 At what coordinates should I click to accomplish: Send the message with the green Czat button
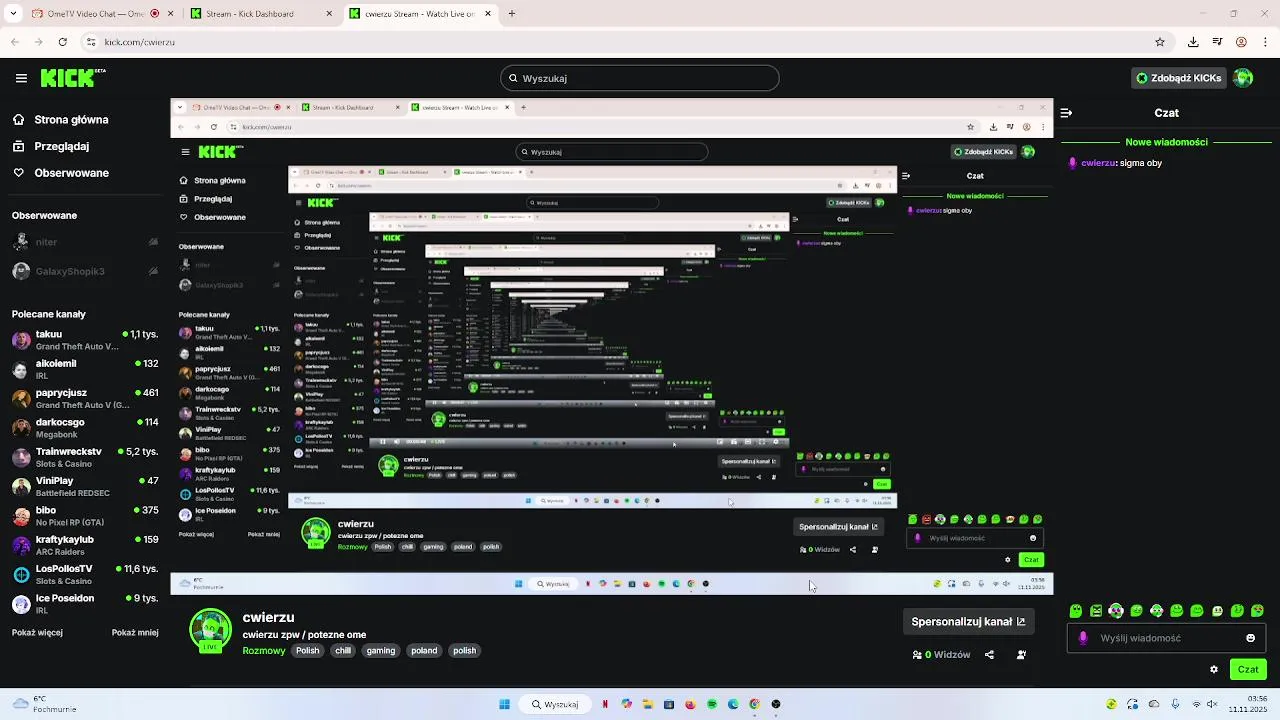(1248, 669)
